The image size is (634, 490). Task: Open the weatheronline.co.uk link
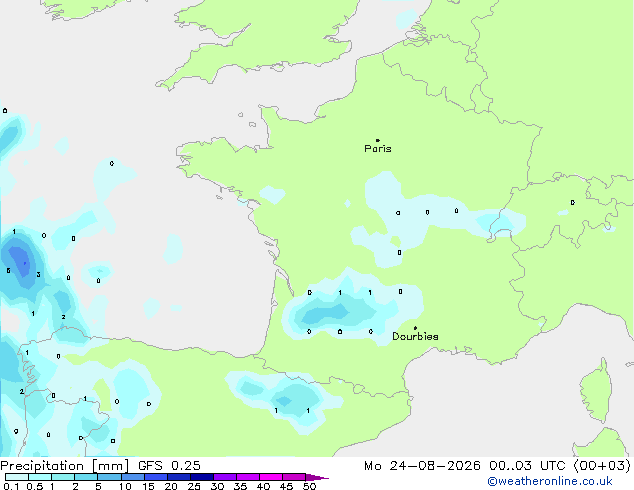tap(550, 481)
